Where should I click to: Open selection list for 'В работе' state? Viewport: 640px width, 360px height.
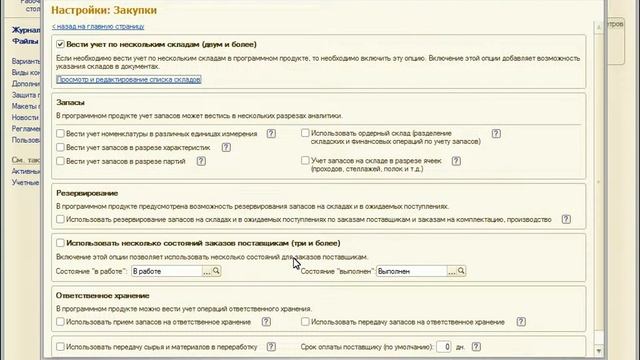click(207, 271)
